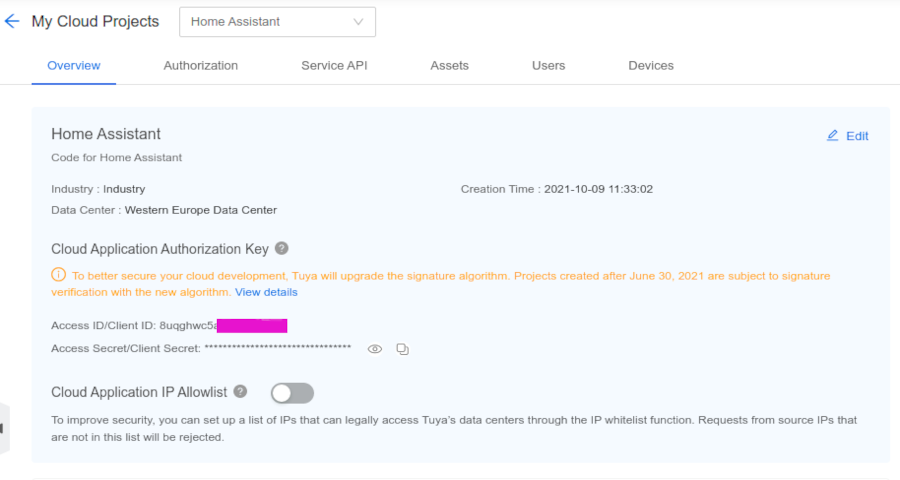Click the Access ID value 8uqghwc5
Screen dimensions: 900x480
coord(188,326)
